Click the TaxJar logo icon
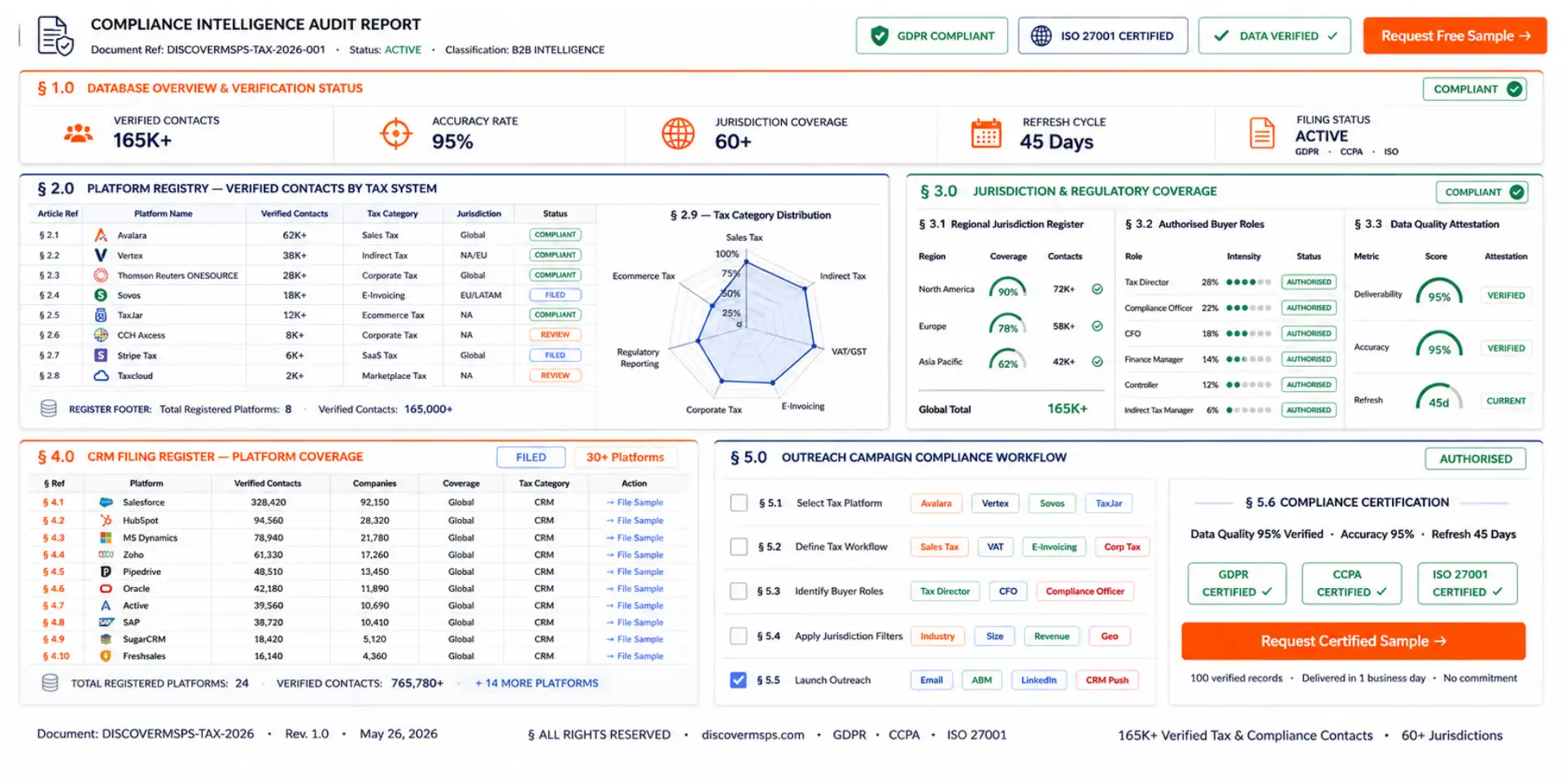The height and width of the screenshot is (784, 1562). 101,315
